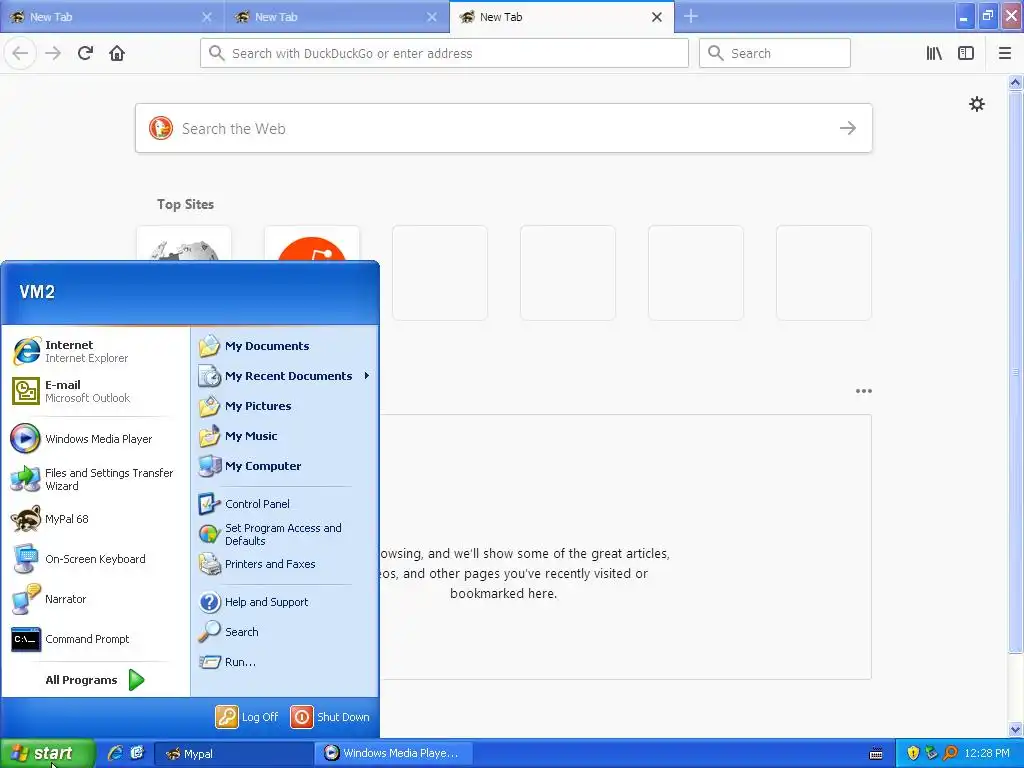The width and height of the screenshot is (1024, 768).
Task: Open a new tab with plus button
Action: pos(691,16)
